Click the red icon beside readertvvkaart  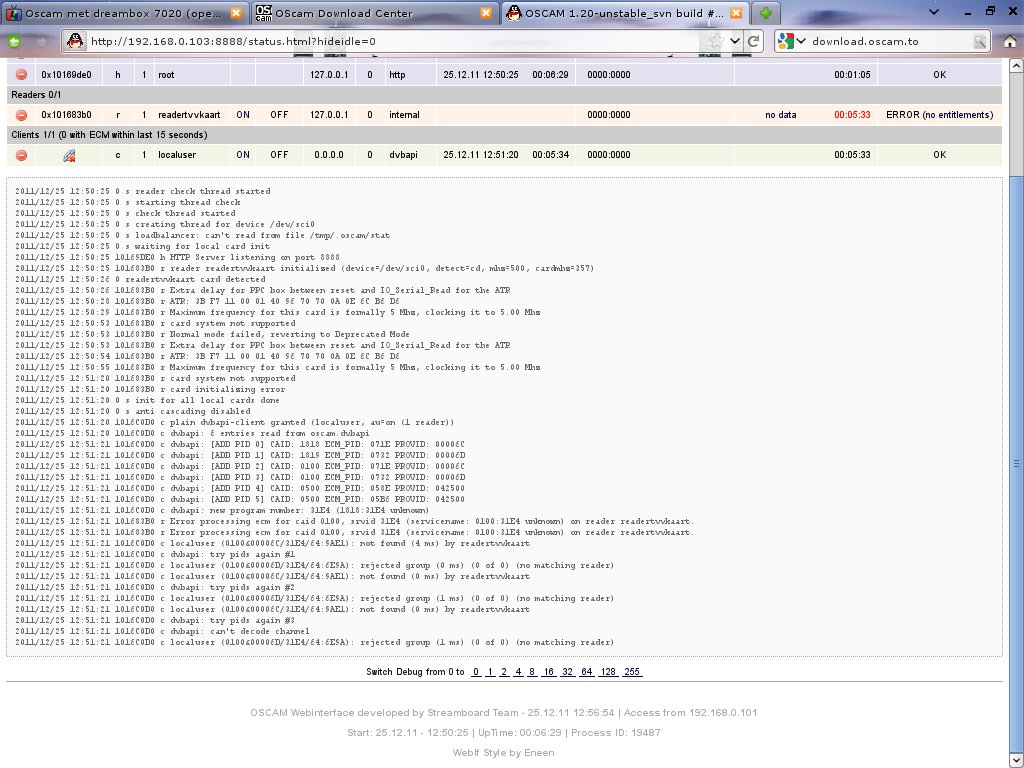21,115
